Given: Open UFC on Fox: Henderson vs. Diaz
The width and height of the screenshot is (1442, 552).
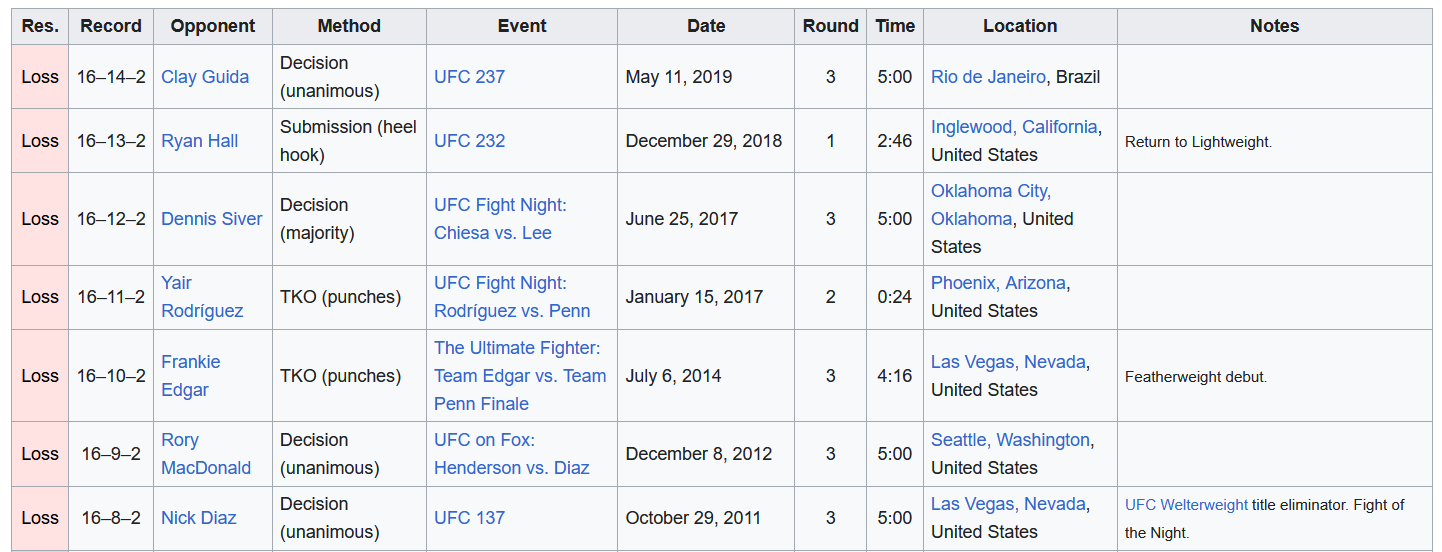Looking at the screenshot, I should coord(512,454).
